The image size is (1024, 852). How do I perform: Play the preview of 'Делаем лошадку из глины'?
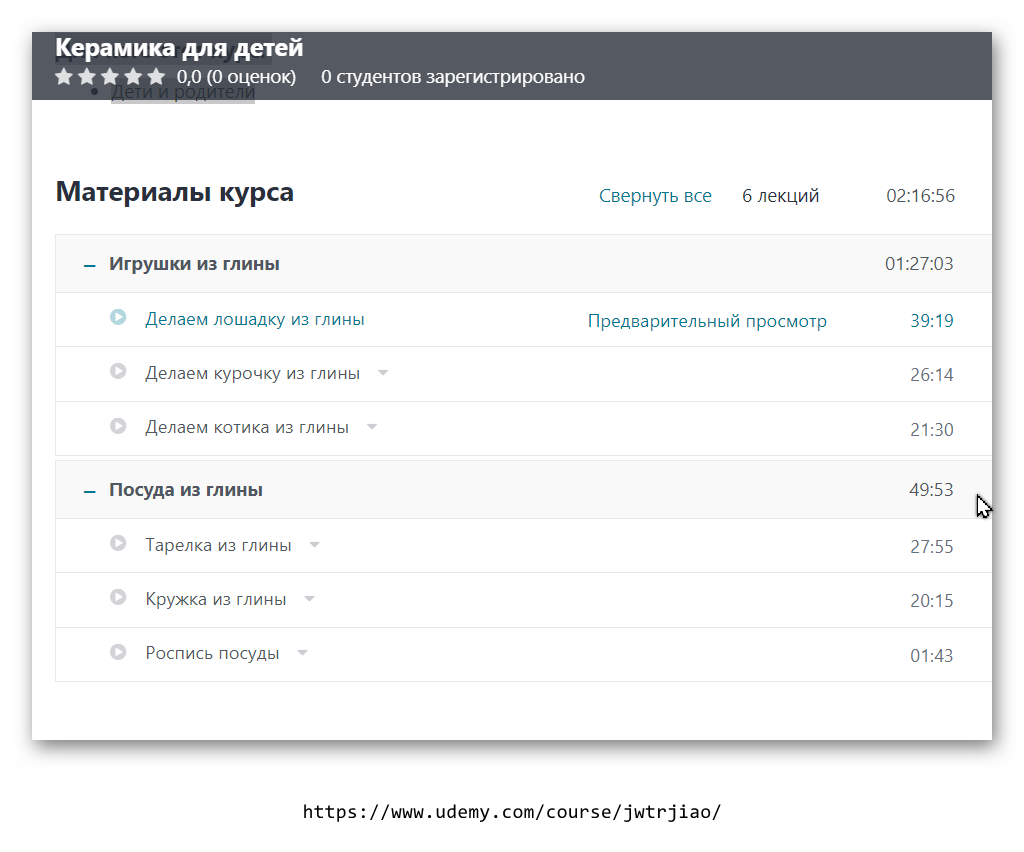118,317
